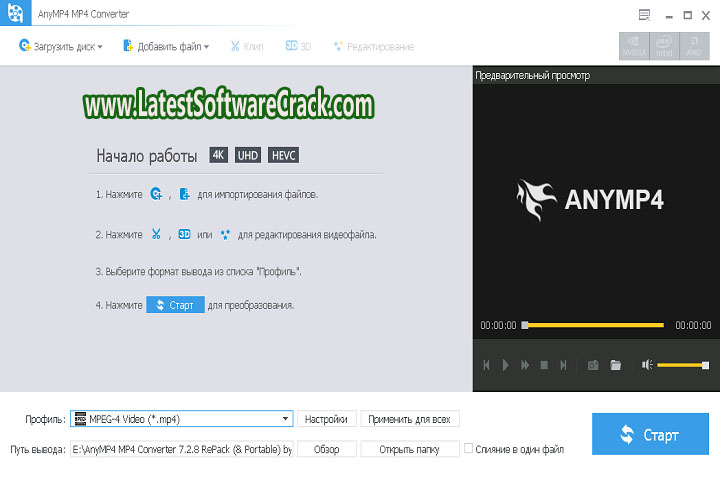
Task: Click the 'Клип' toolbar item
Action: coord(247,47)
